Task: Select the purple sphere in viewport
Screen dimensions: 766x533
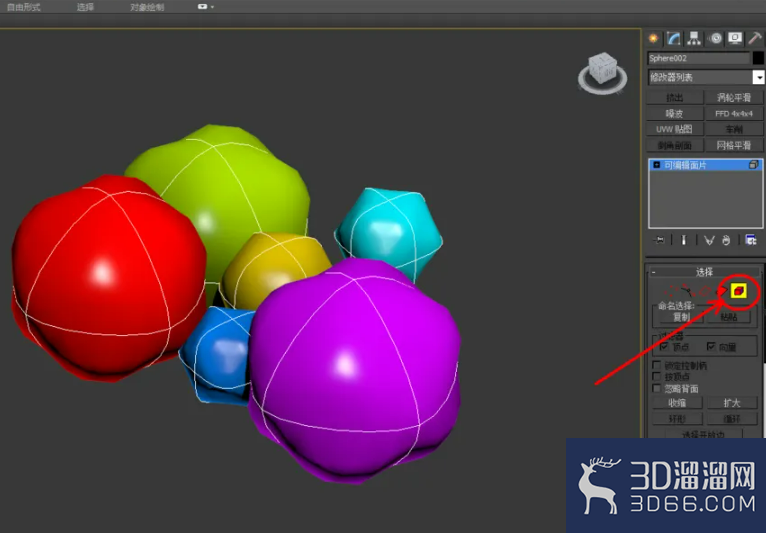Action: click(x=354, y=371)
